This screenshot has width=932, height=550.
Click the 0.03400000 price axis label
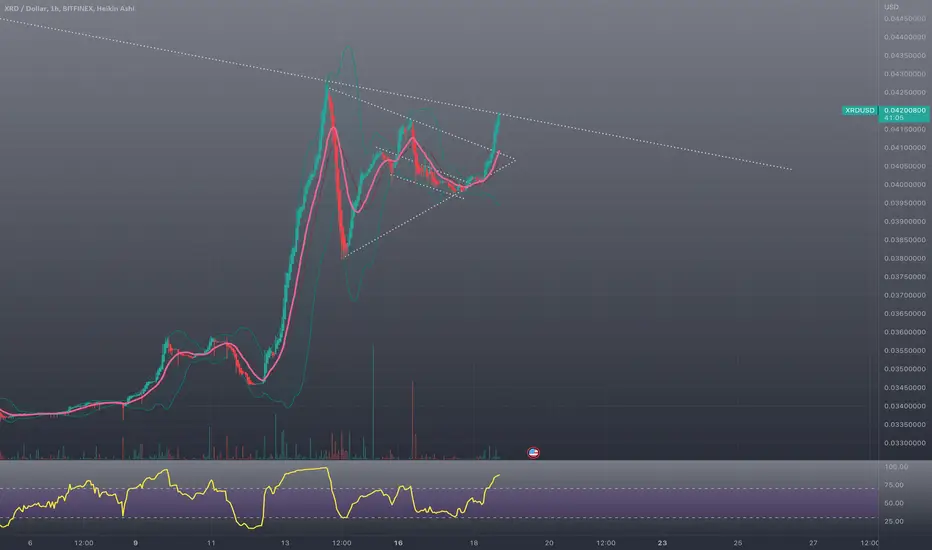[904, 407]
